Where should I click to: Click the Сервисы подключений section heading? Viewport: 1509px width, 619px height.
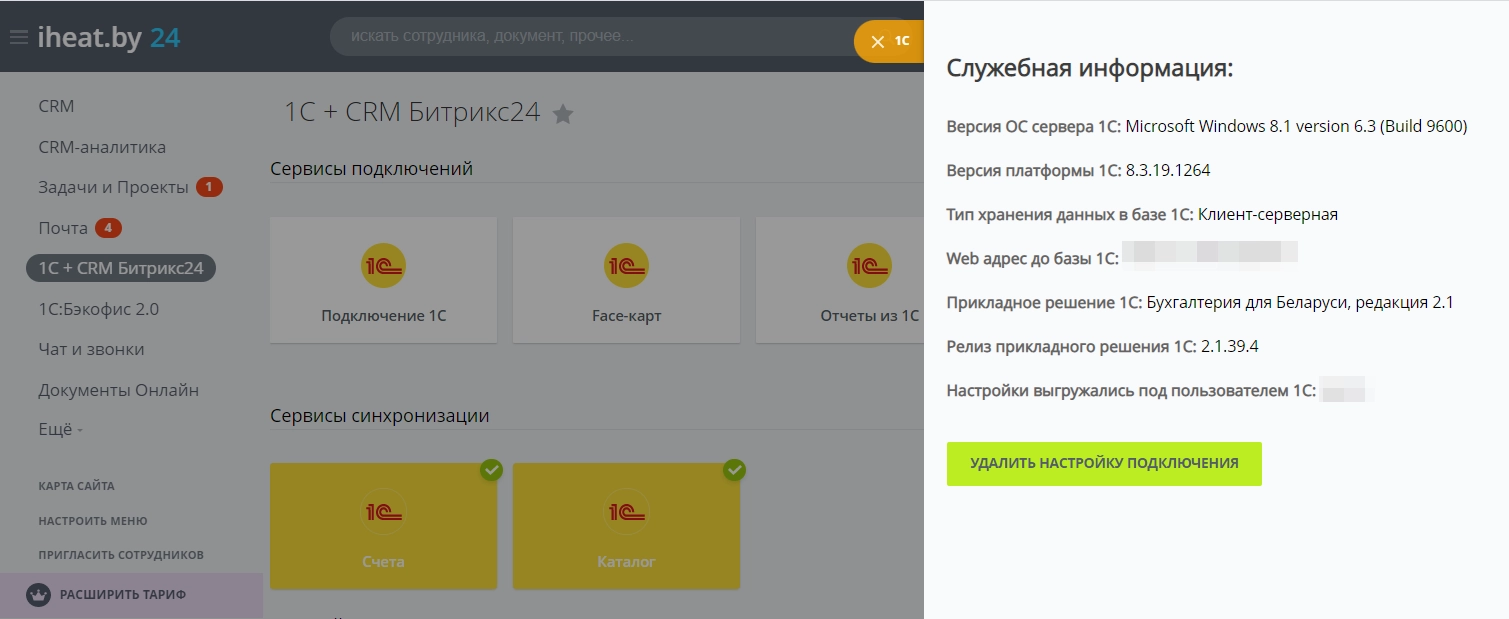click(x=371, y=168)
